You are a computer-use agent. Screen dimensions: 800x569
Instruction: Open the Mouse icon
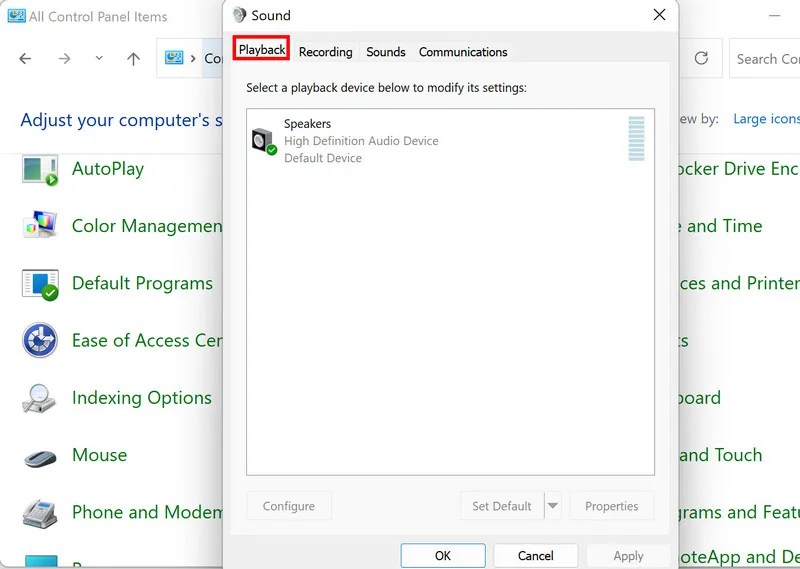click(x=40, y=457)
